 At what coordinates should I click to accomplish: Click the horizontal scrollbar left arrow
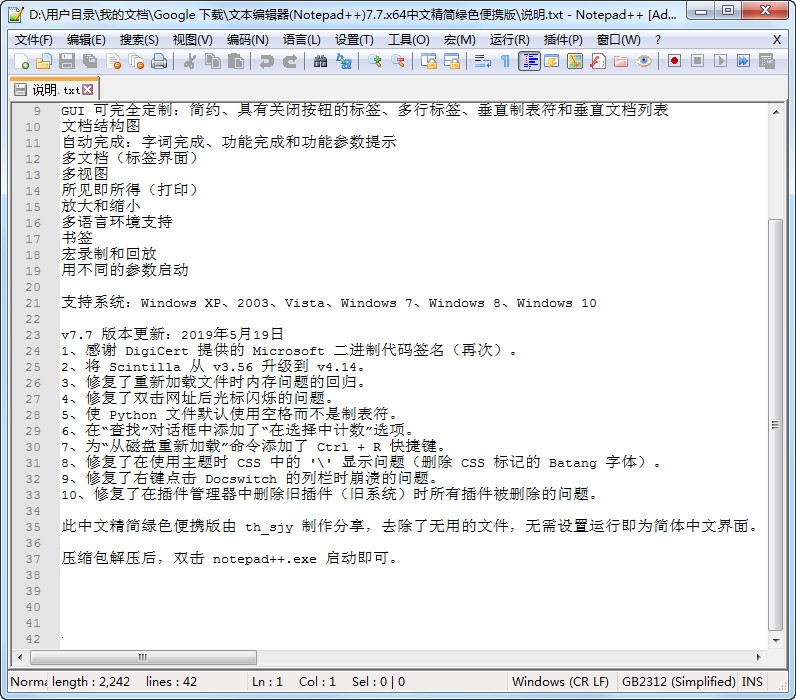(20, 657)
